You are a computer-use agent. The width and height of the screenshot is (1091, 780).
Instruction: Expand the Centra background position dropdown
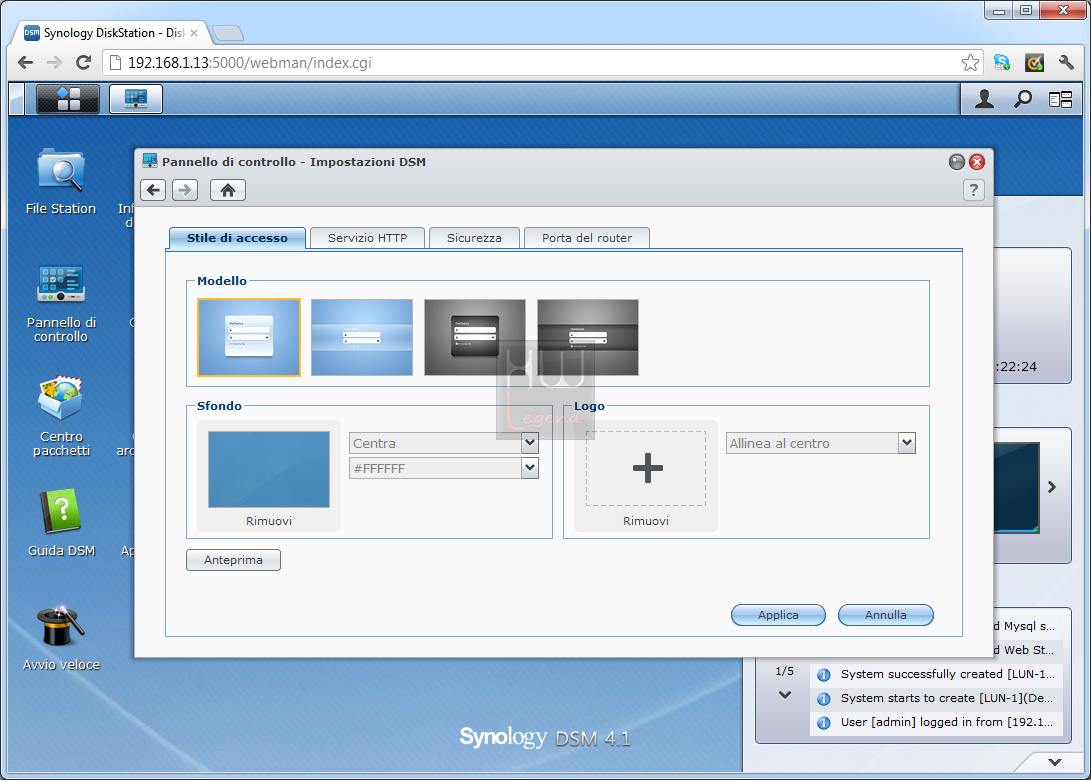click(530, 443)
